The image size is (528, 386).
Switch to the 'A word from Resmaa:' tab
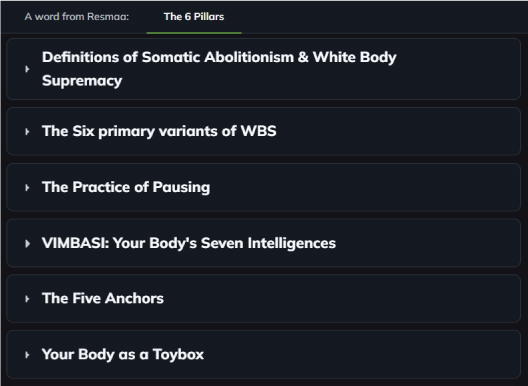coord(77,17)
